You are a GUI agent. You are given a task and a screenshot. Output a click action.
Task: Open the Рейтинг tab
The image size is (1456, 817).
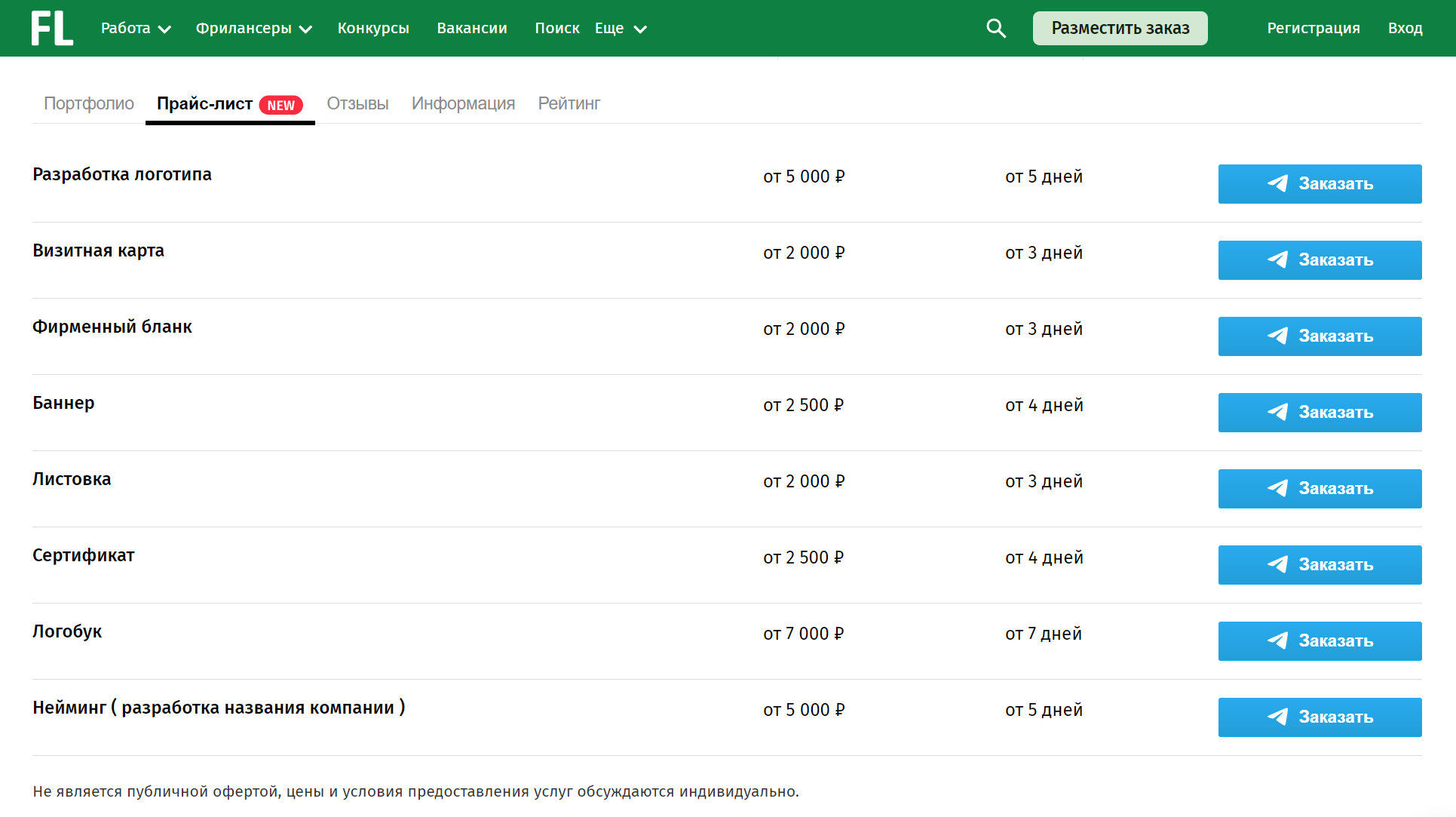[569, 103]
